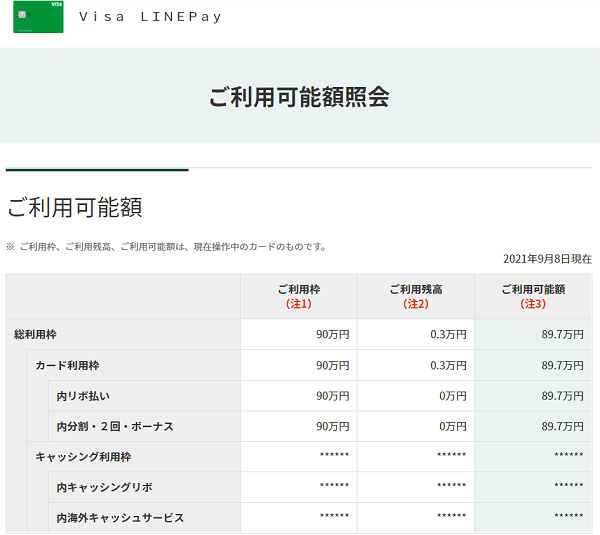Click the "ご利用可能額" section heading

coord(75,207)
